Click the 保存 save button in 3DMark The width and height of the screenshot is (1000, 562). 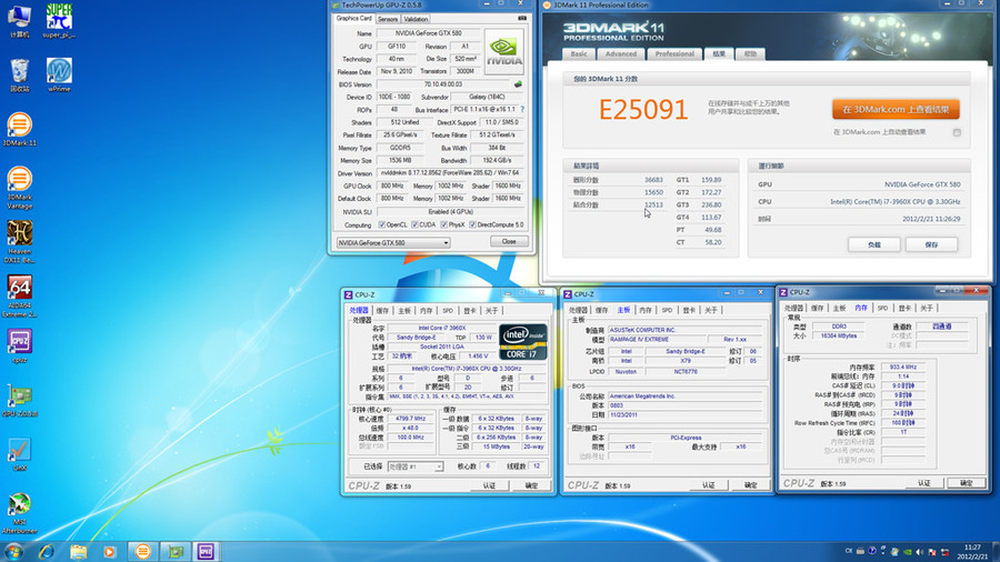click(932, 244)
